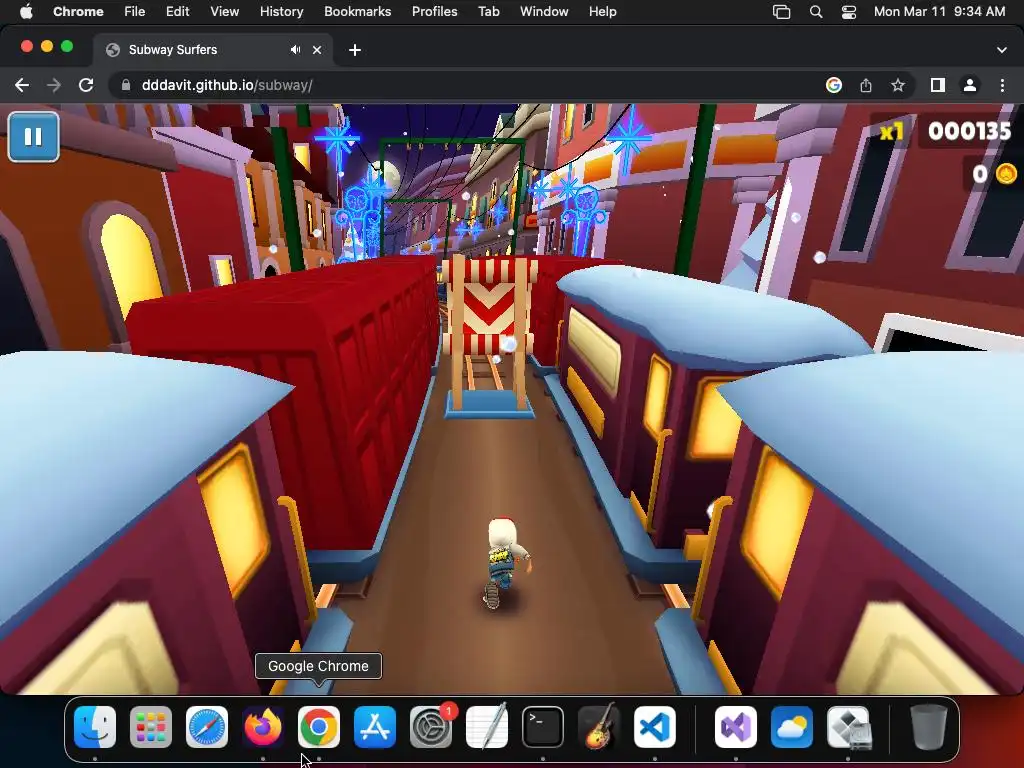Screen dimensions: 1024x768
Task: Open Visual Studio from the dock
Action: pos(736,727)
